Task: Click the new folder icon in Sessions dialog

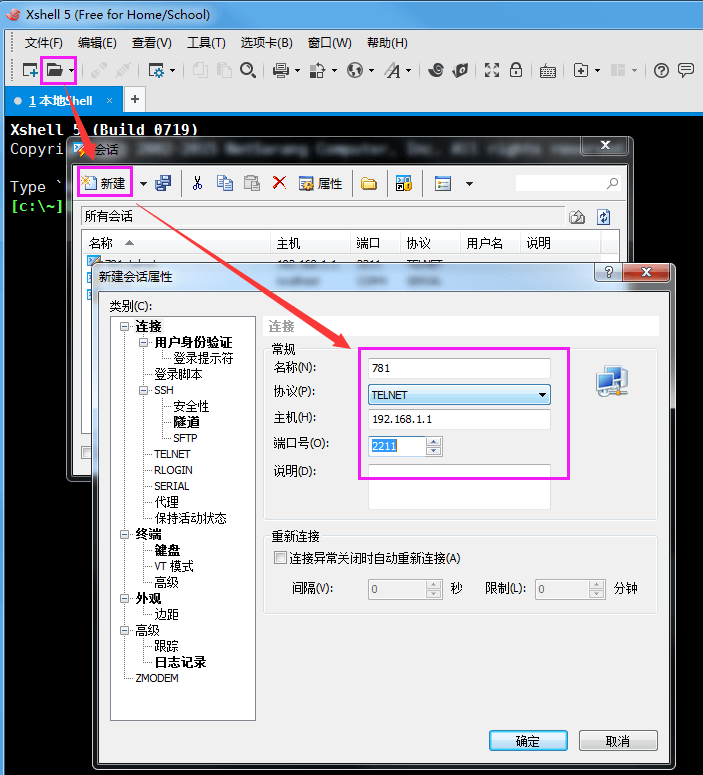Action: point(369,184)
